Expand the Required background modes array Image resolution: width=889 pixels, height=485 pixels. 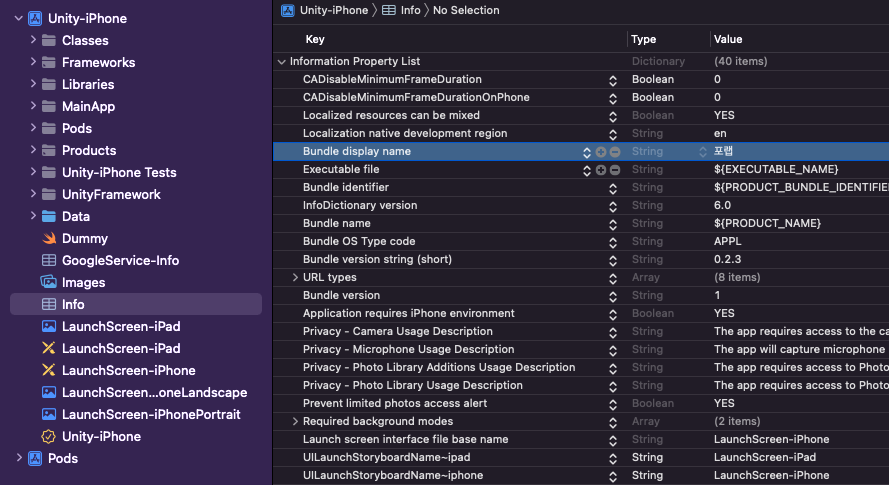(295, 421)
